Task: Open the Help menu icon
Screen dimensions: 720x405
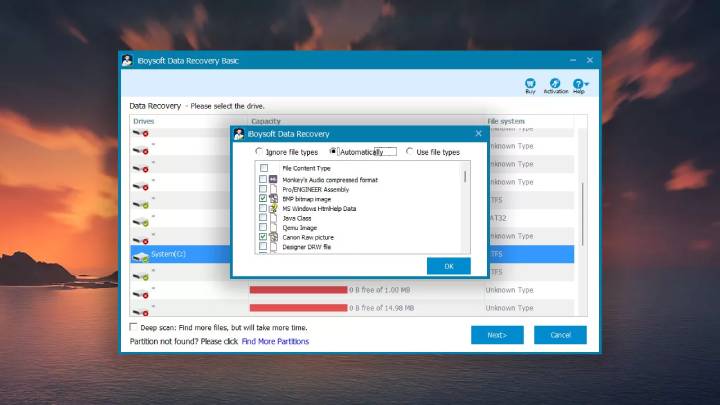Action: coord(580,84)
